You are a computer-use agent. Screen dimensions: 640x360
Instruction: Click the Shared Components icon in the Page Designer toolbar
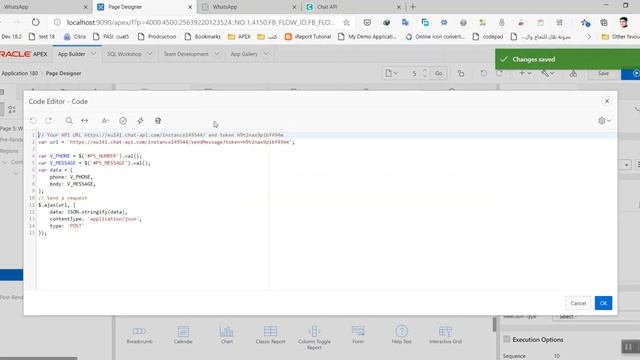(x=573, y=73)
